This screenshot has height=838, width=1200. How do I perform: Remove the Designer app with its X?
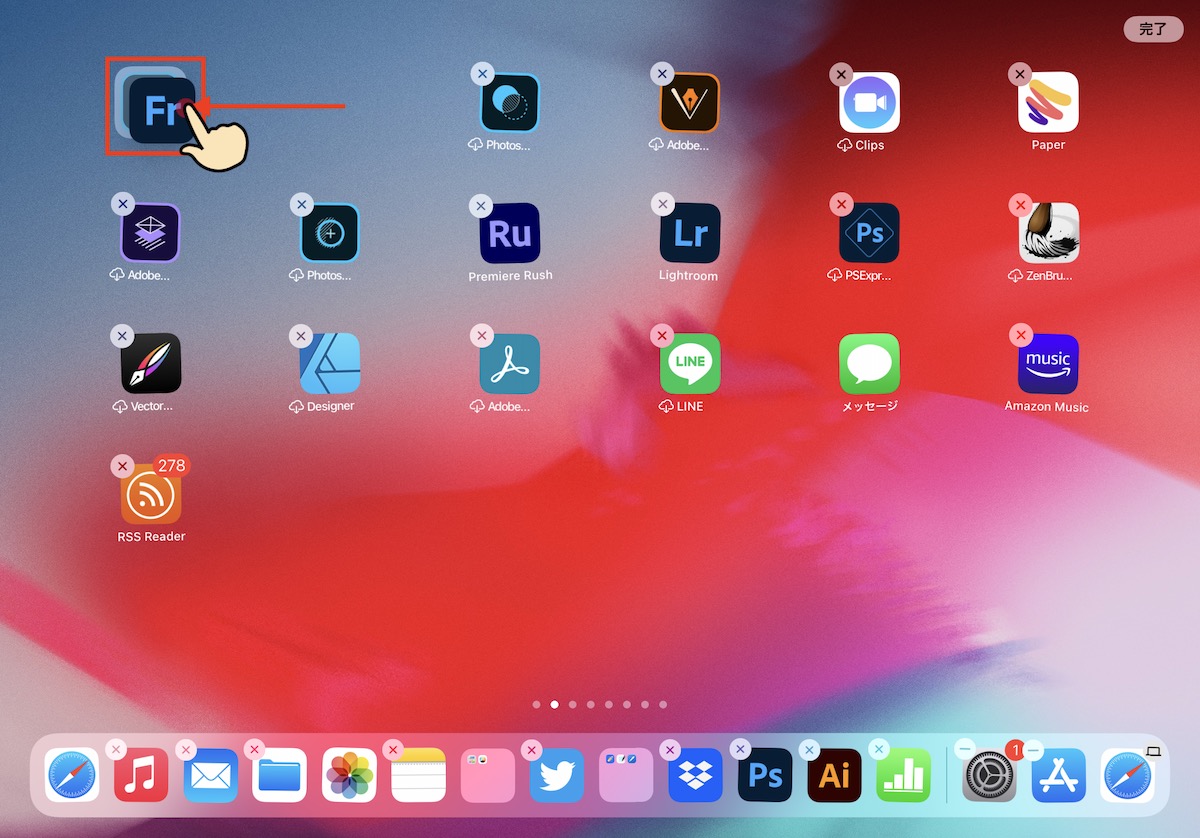pyautogui.click(x=302, y=335)
